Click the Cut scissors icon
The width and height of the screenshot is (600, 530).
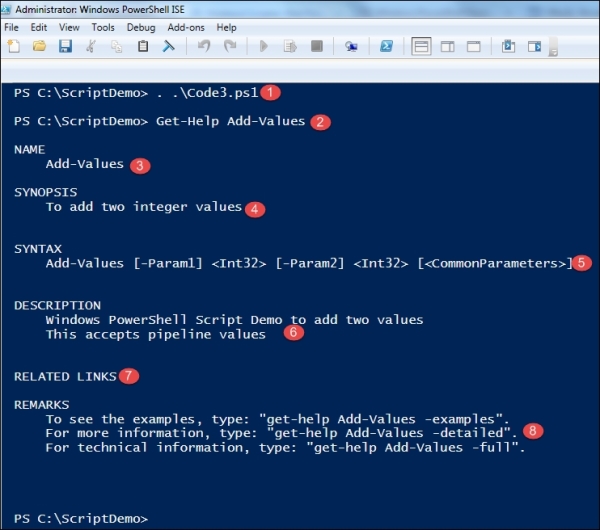pyautogui.click(x=91, y=46)
